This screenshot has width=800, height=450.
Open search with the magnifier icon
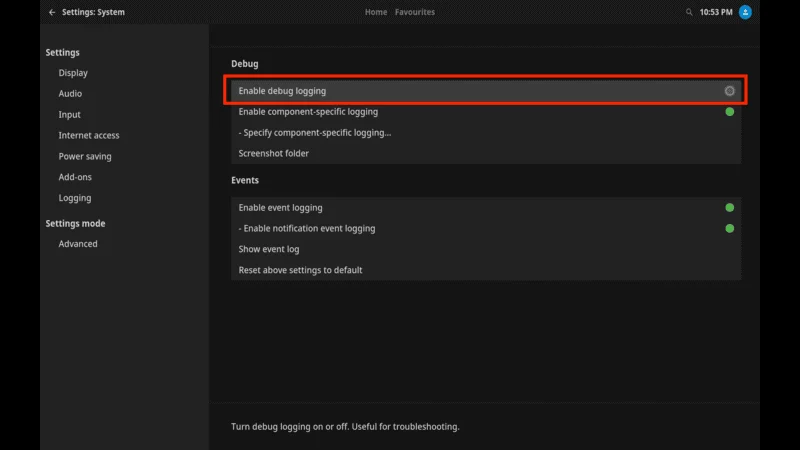point(689,12)
